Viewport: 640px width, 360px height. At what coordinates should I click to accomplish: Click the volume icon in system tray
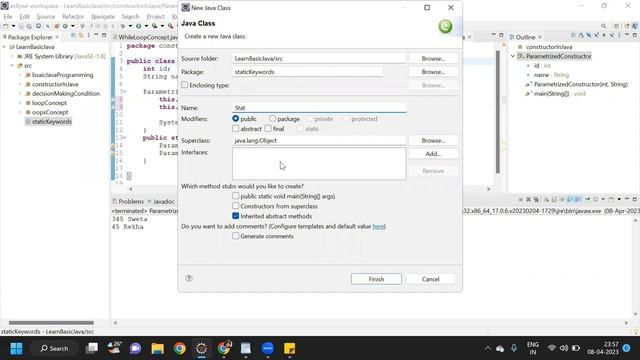pos(564,348)
